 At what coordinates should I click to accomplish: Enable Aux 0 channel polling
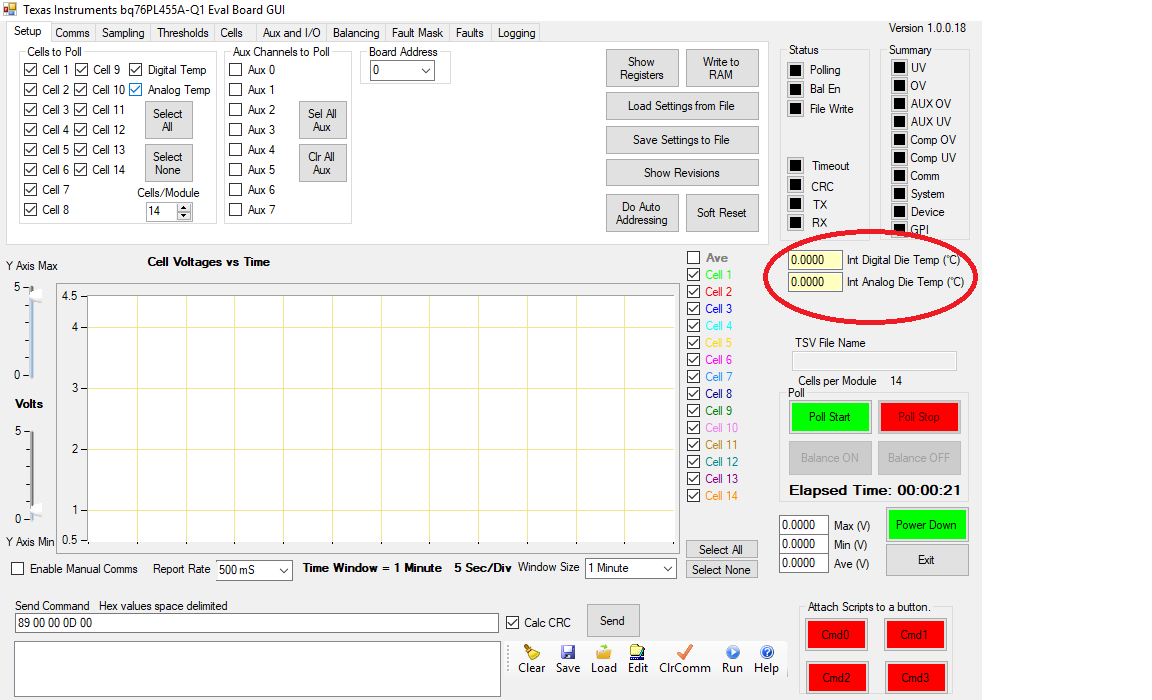pyautogui.click(x=235, y=70)
